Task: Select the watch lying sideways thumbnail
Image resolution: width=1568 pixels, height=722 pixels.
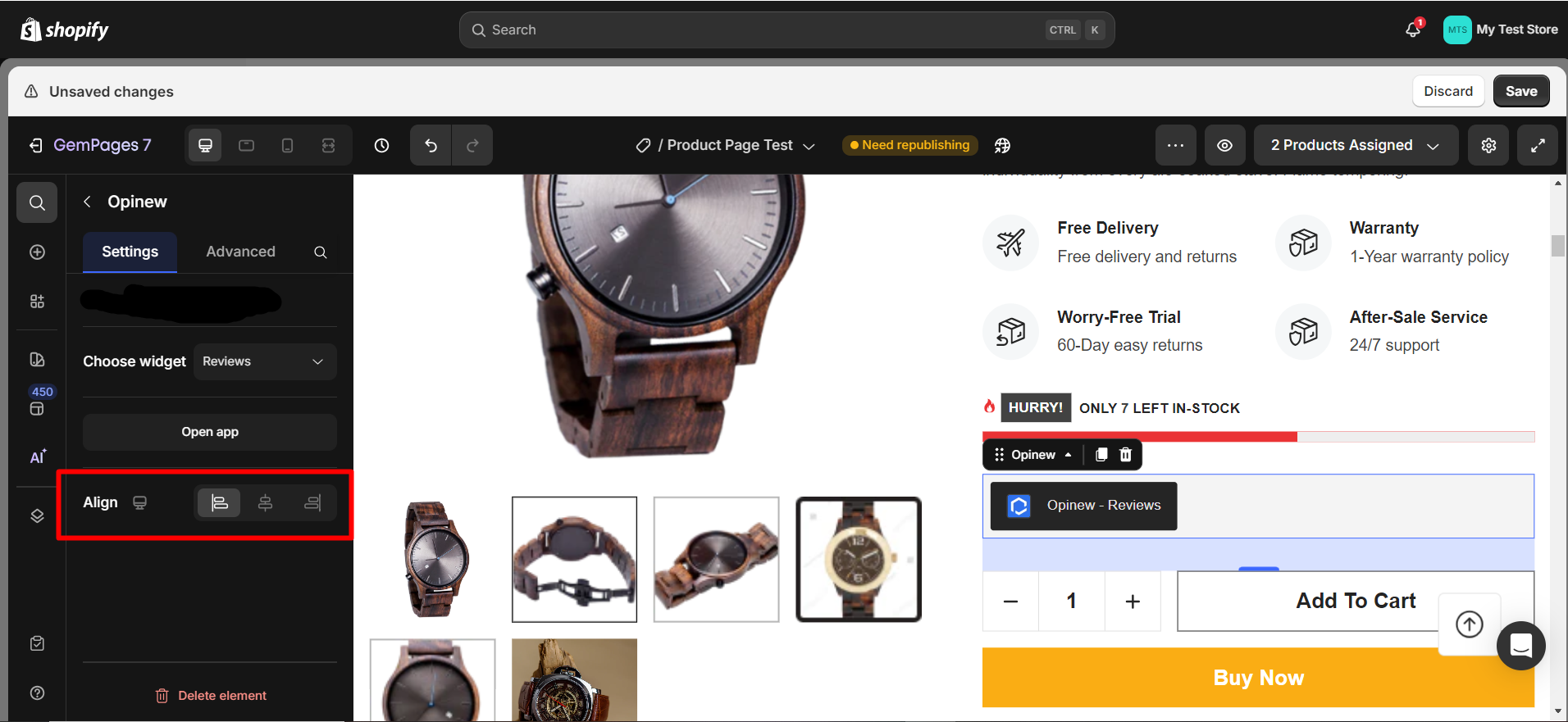Action: (716, 559)
